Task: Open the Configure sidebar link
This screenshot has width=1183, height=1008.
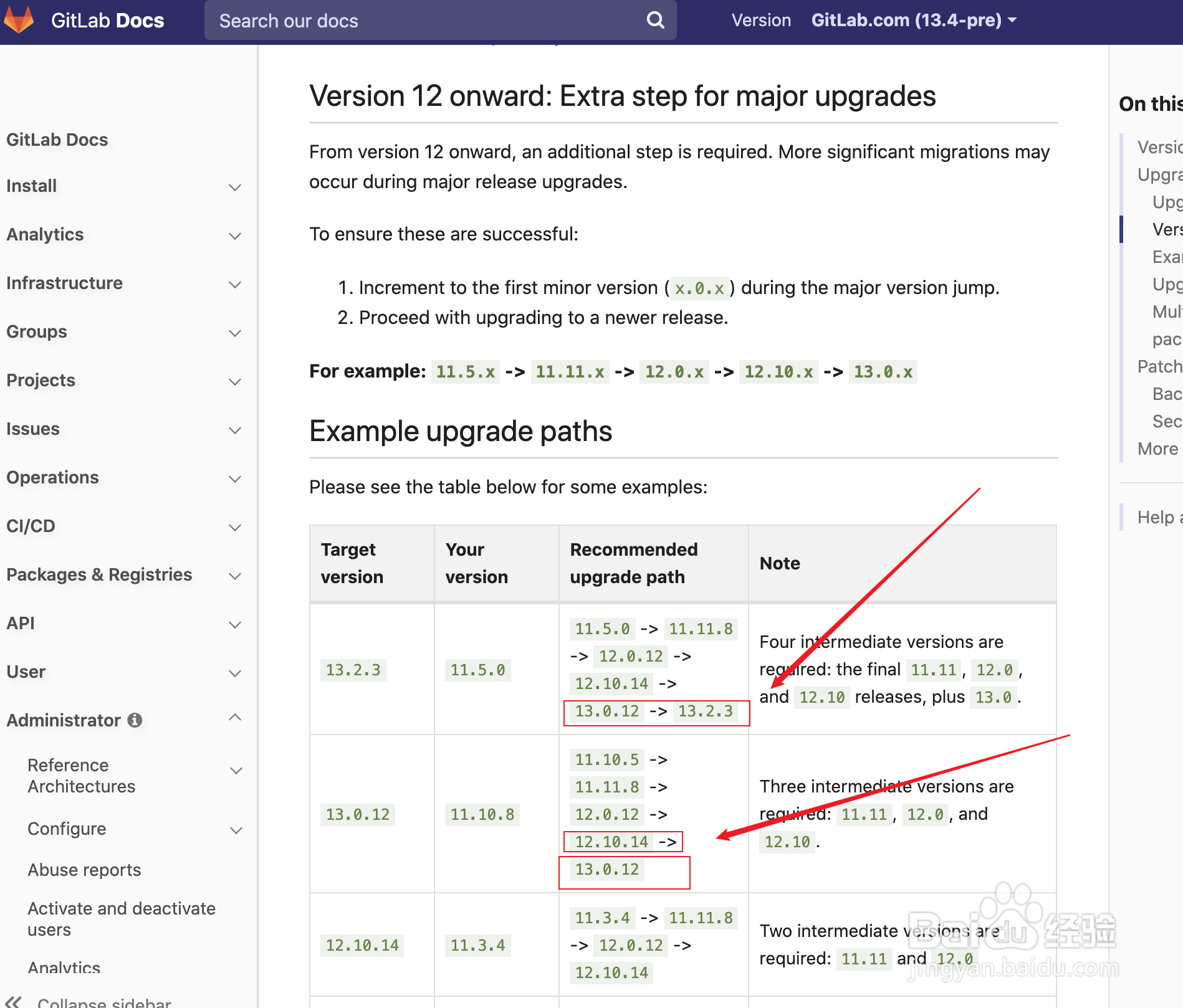Action: tap(67, 829)
